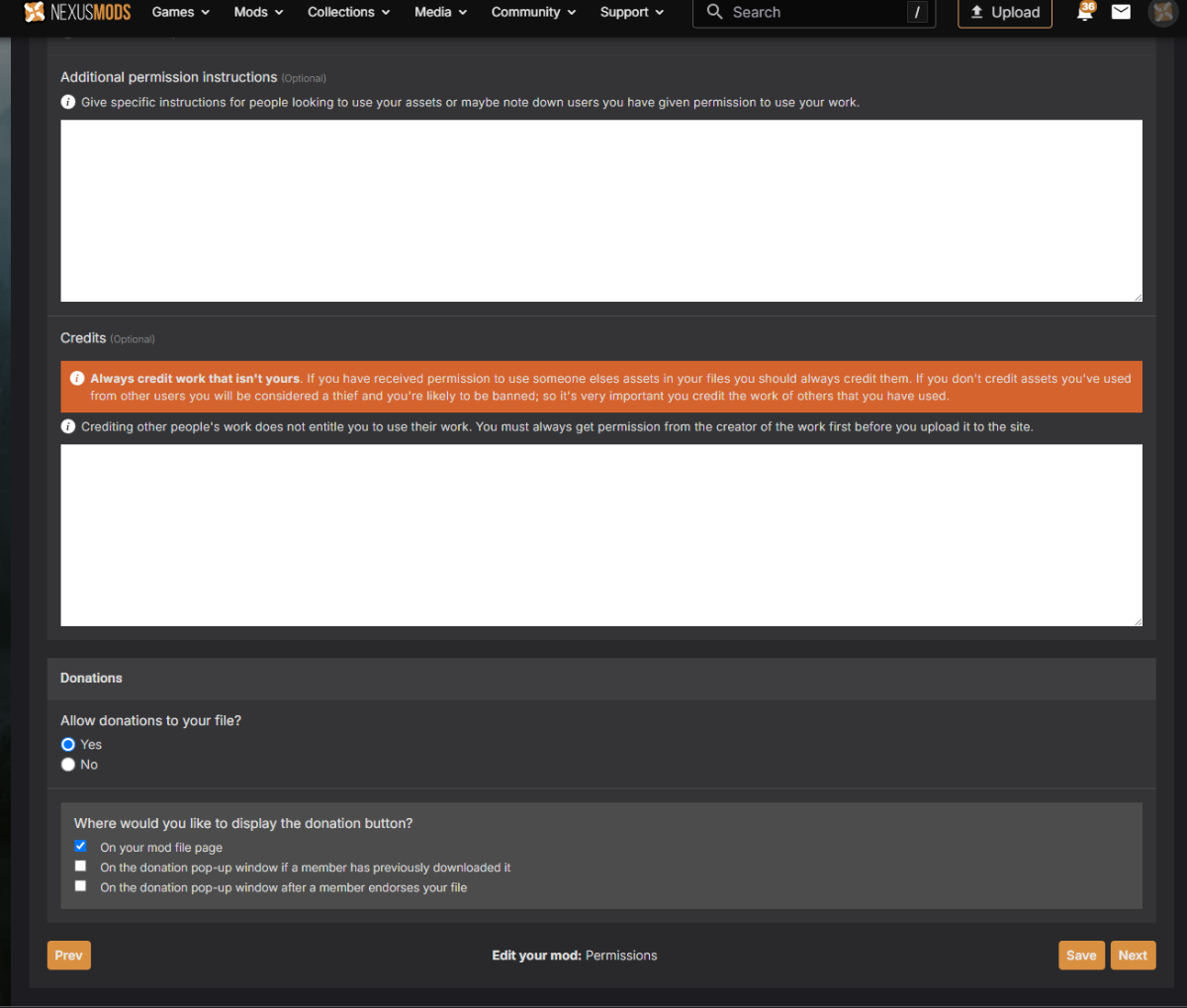Click into Additional permission instructions textarea

coord(601,211)
